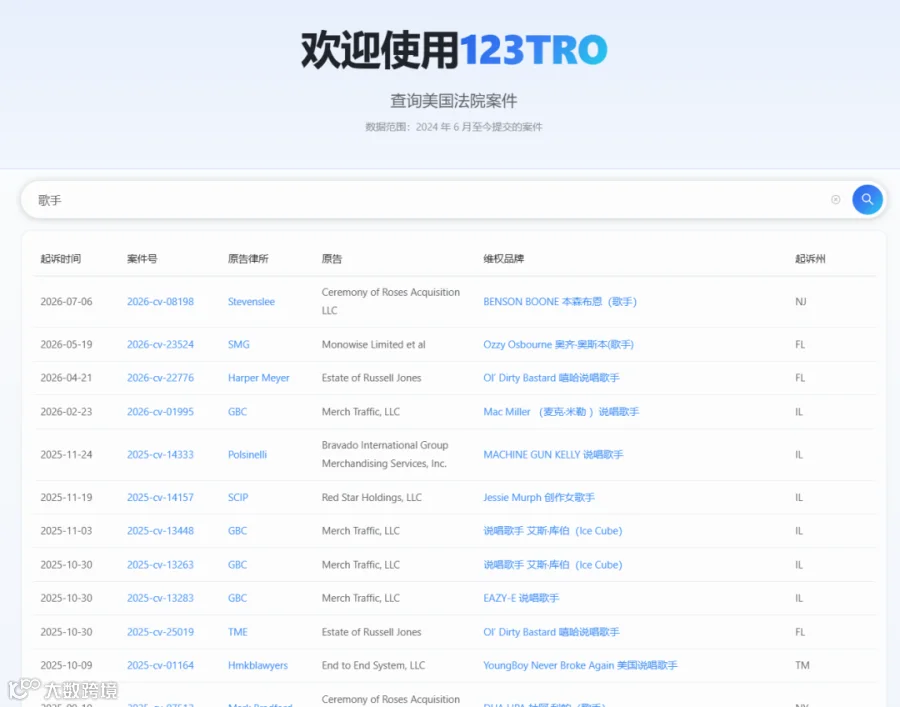
Task: Open Ice Cube brand in 2025-cv-13263 row
Action: click(553, 565)
